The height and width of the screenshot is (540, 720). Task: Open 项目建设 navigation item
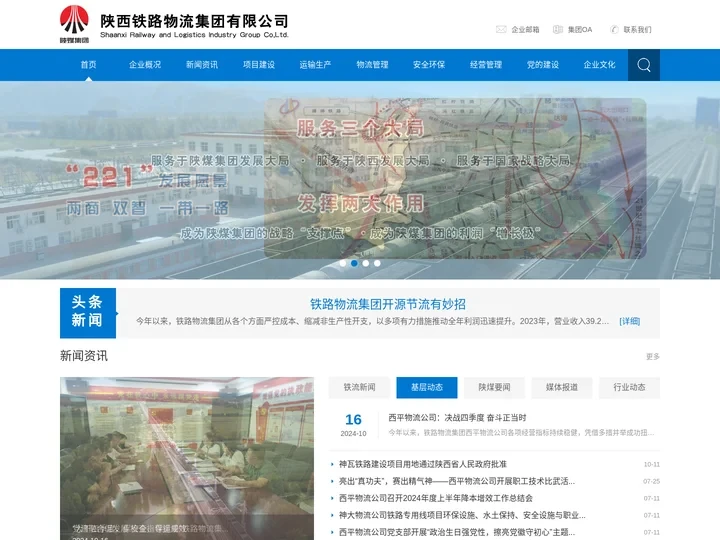click(259, 65)
